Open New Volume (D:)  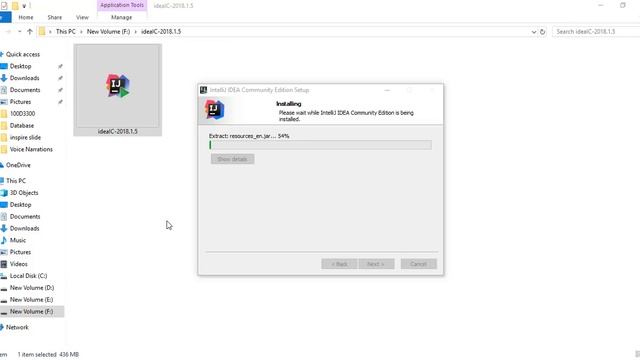(x=32, y=288)
